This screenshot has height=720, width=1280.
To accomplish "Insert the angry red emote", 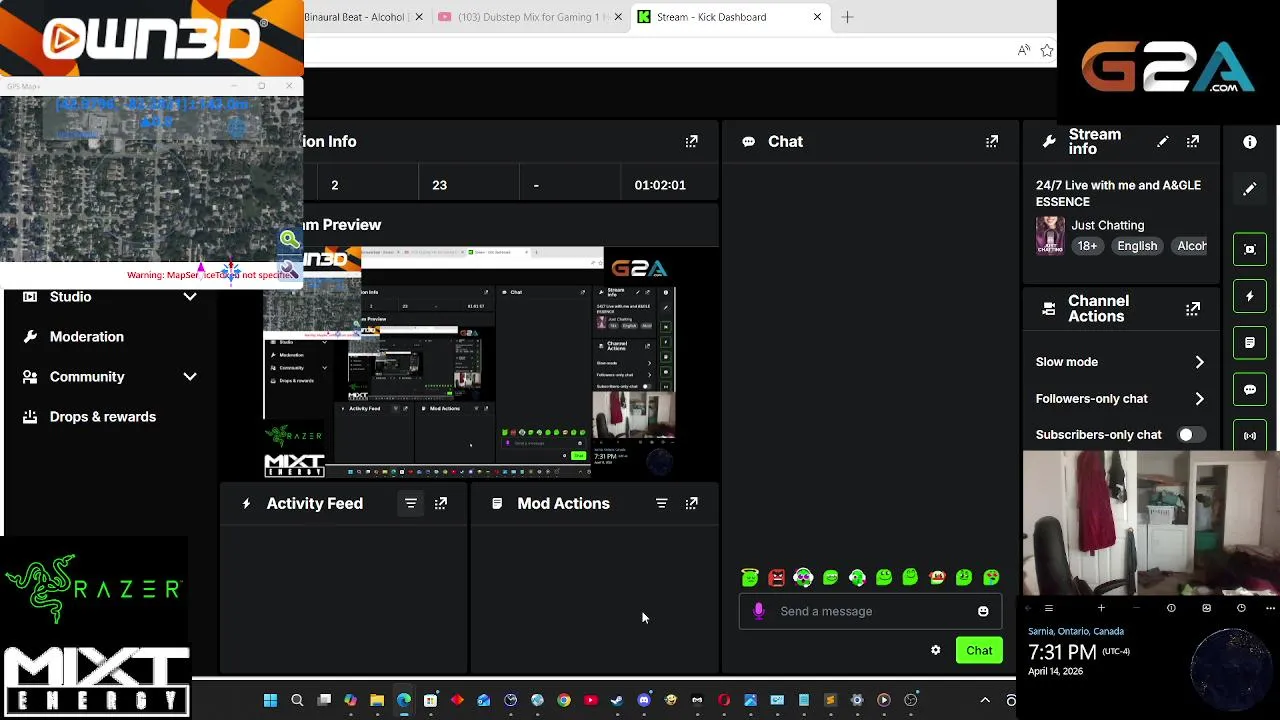I will coord(777,577).
